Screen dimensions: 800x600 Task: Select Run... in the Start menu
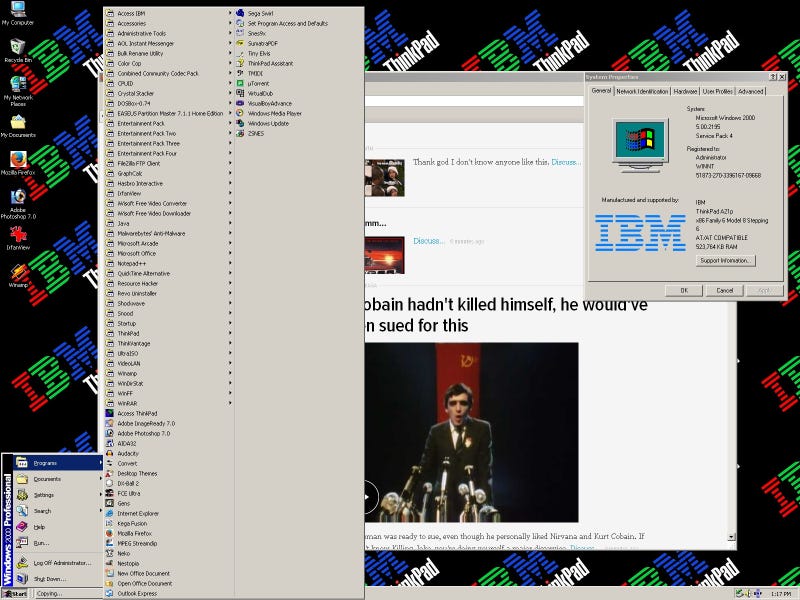click(58, 543)
